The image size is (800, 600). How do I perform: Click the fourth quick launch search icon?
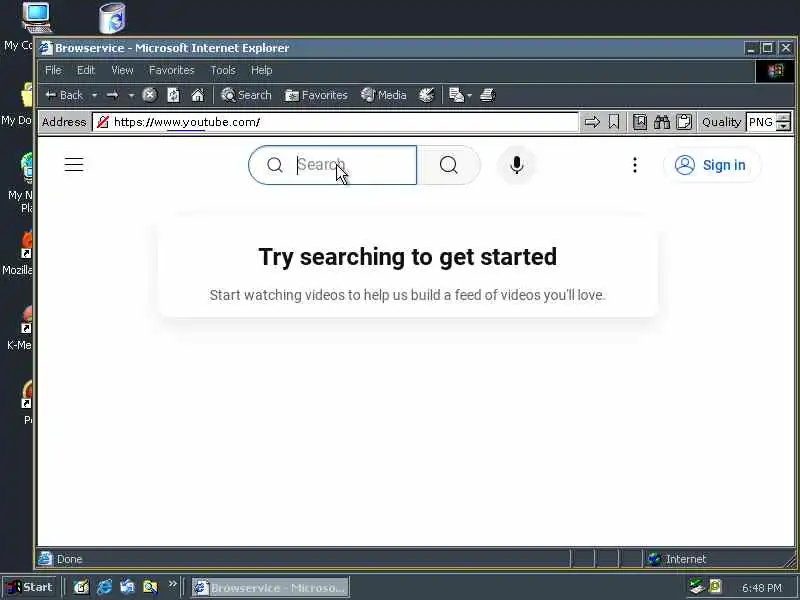tap(151, 587)
